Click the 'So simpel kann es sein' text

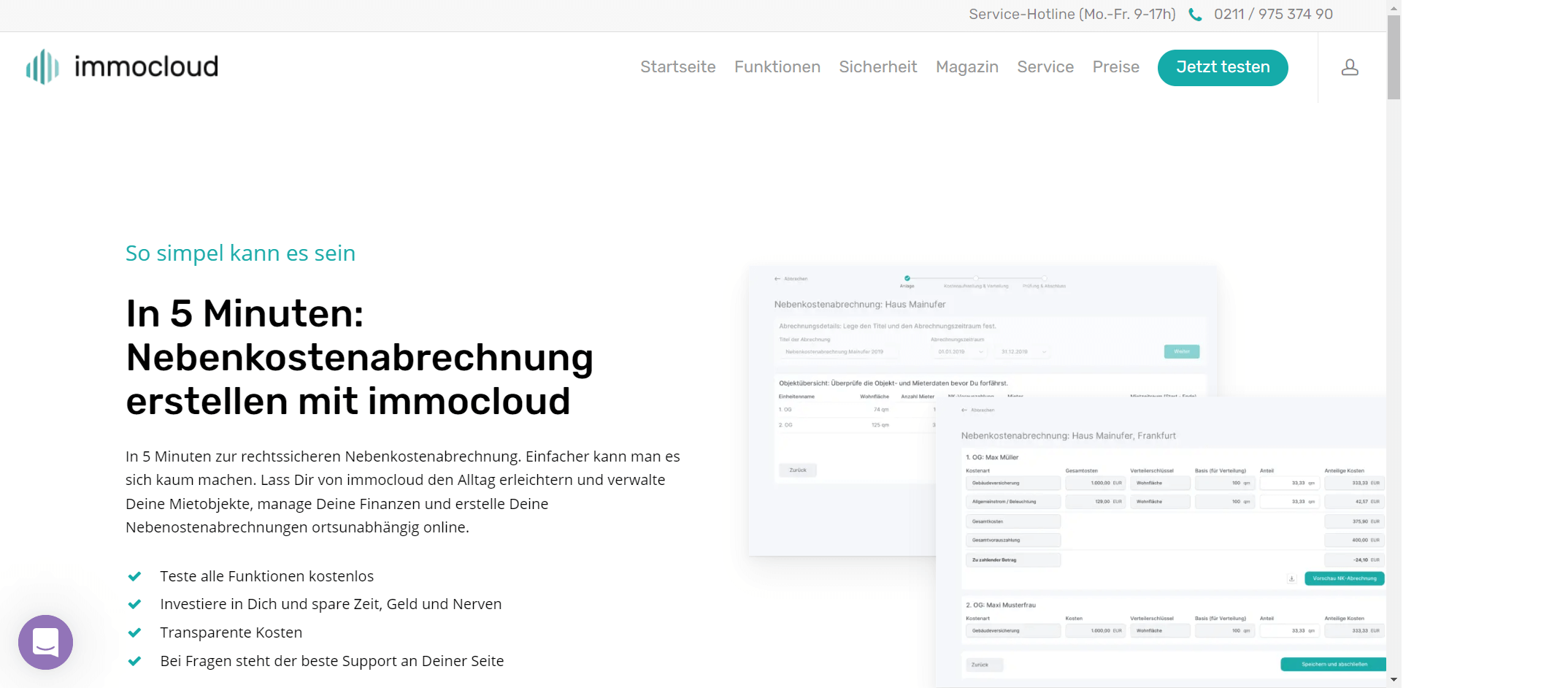tap(240, 253)
